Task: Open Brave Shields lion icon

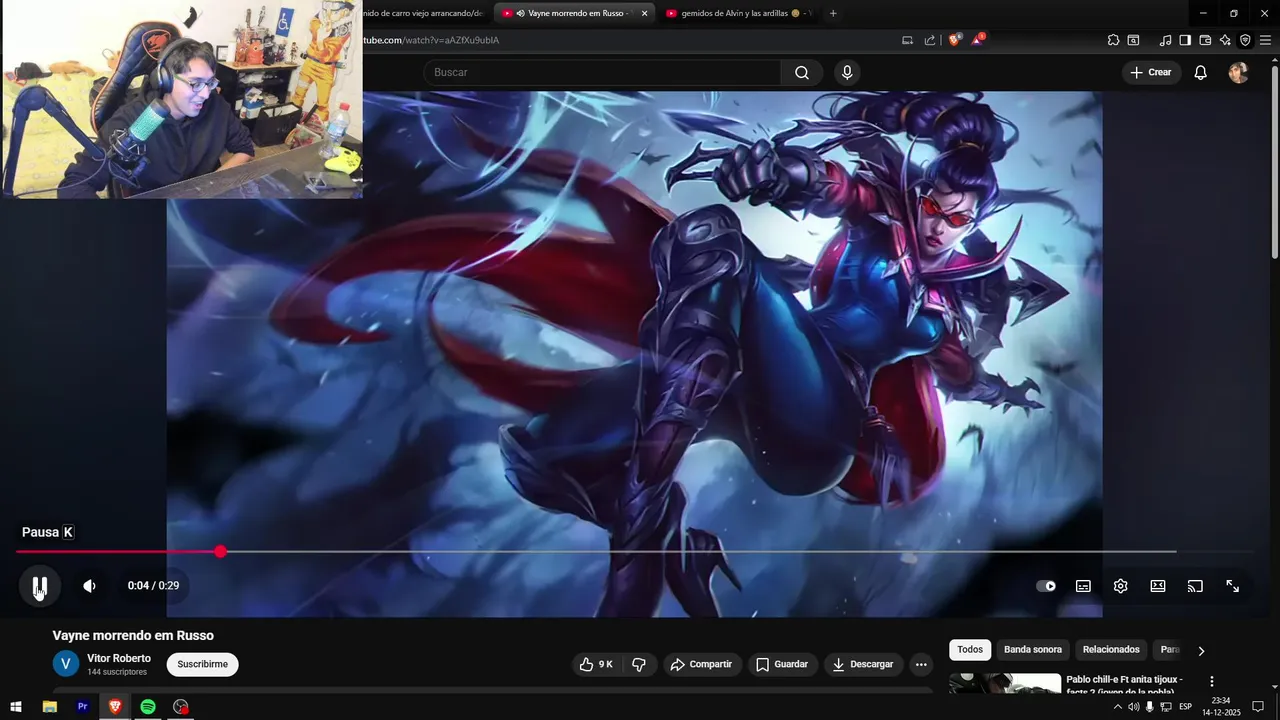Action: pyautogui.click(x=955, y=40)
